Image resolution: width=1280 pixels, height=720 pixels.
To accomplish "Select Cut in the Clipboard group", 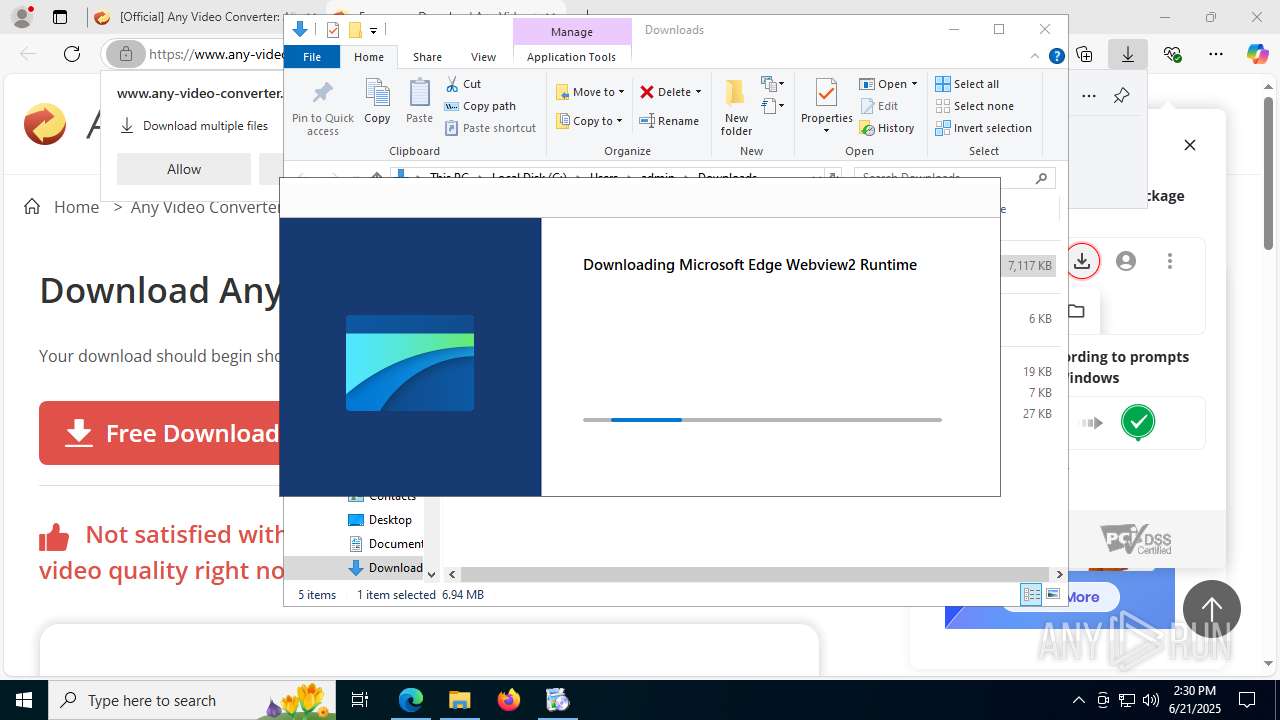I will point(463,84).
